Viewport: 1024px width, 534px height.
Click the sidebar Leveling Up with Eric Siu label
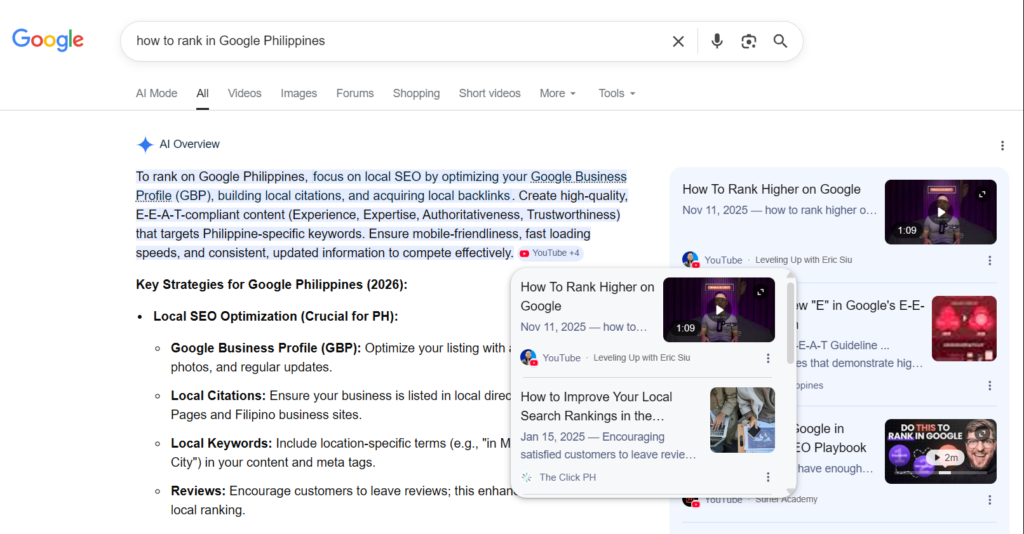803,260
